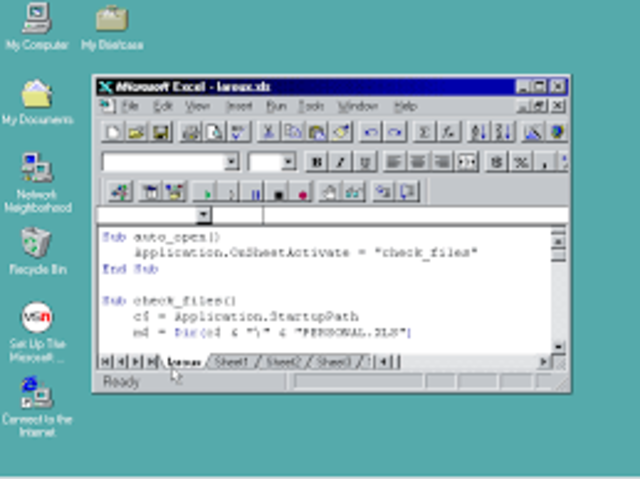Open the Run menu

[x=276, y=106]
